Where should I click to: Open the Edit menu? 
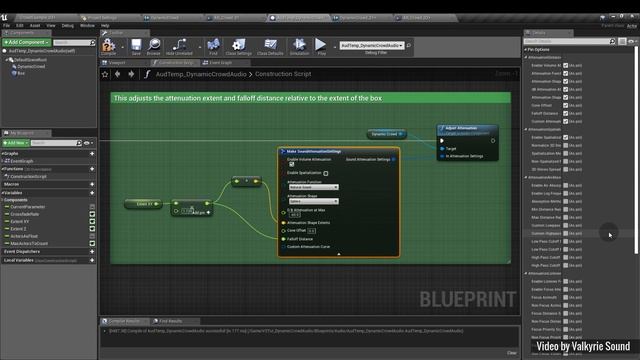[20, 26]
